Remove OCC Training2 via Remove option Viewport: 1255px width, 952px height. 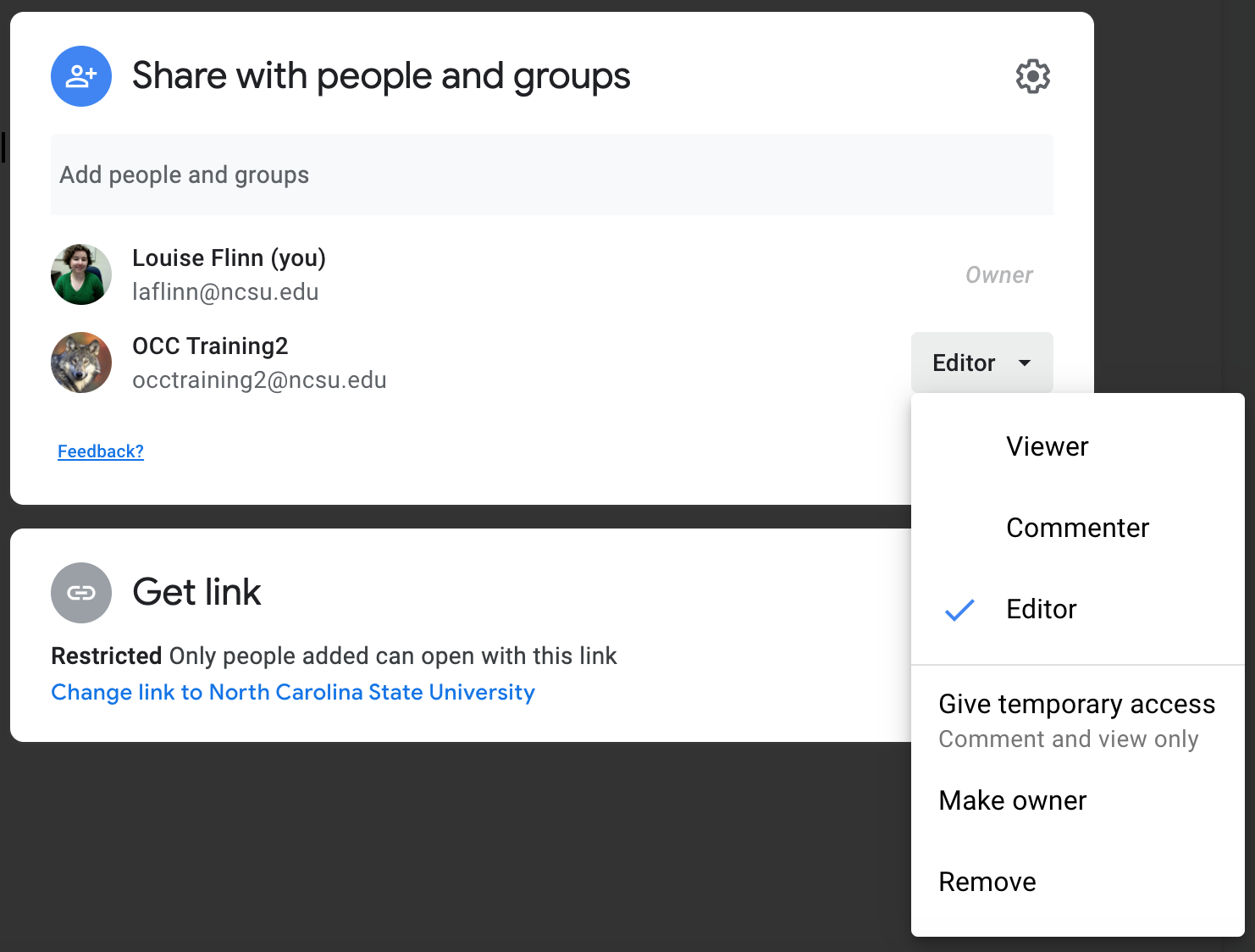[987, 882]
